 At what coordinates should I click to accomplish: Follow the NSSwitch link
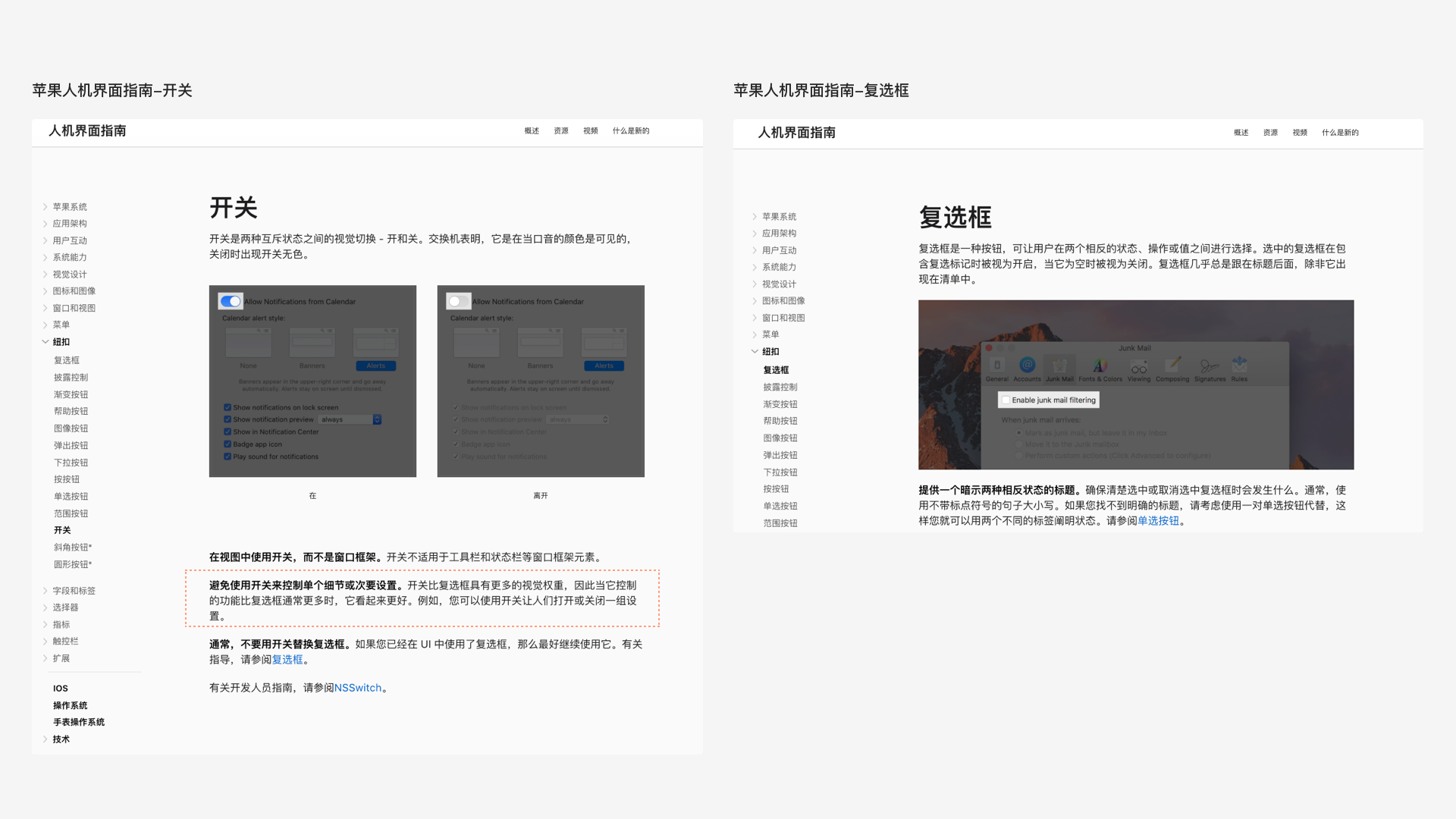pos(358,688)
